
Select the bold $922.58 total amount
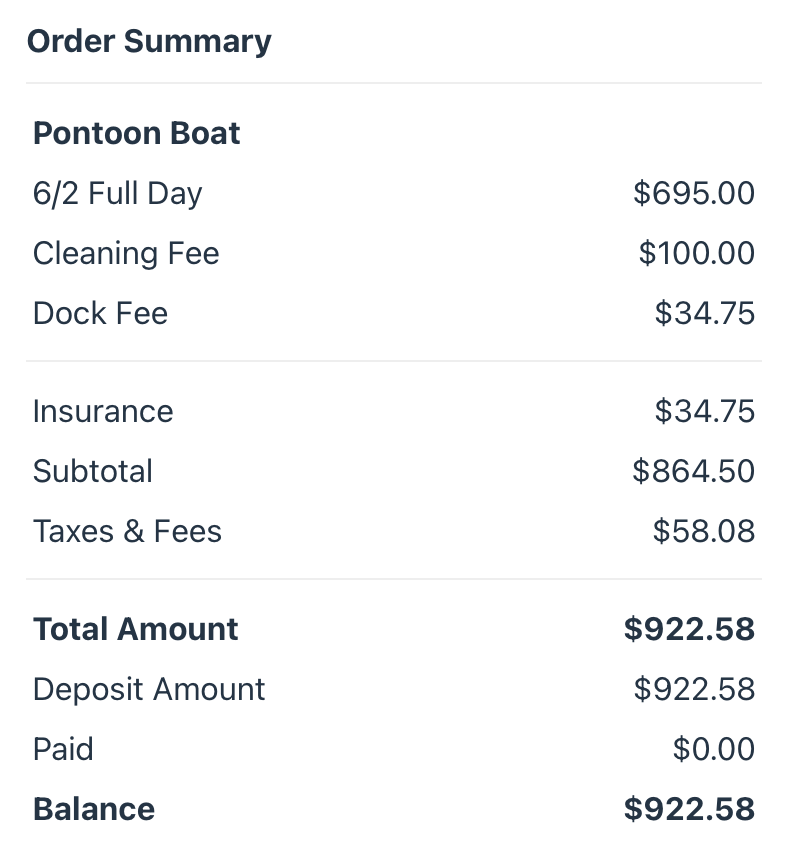pyautogui.click(x=689, y=629)
